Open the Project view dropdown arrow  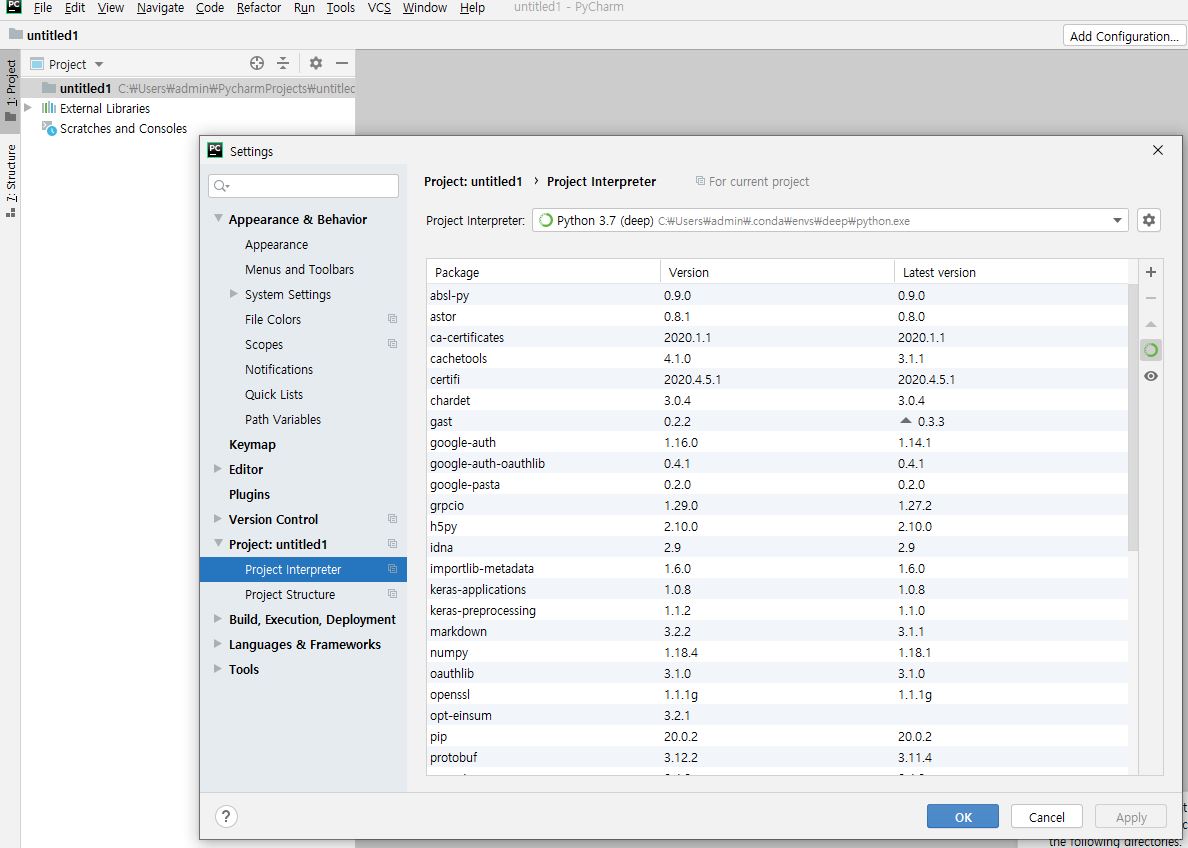[x=99, y=64]
